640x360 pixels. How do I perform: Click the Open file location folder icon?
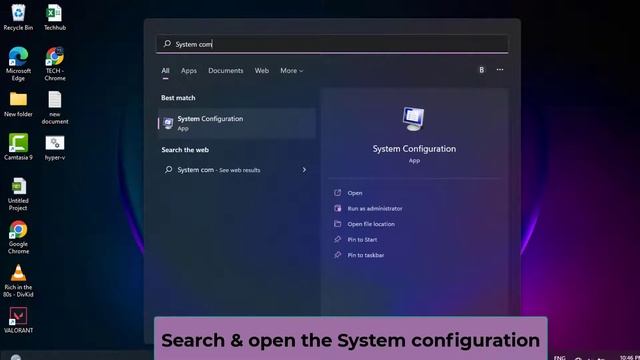click(338, 224)
